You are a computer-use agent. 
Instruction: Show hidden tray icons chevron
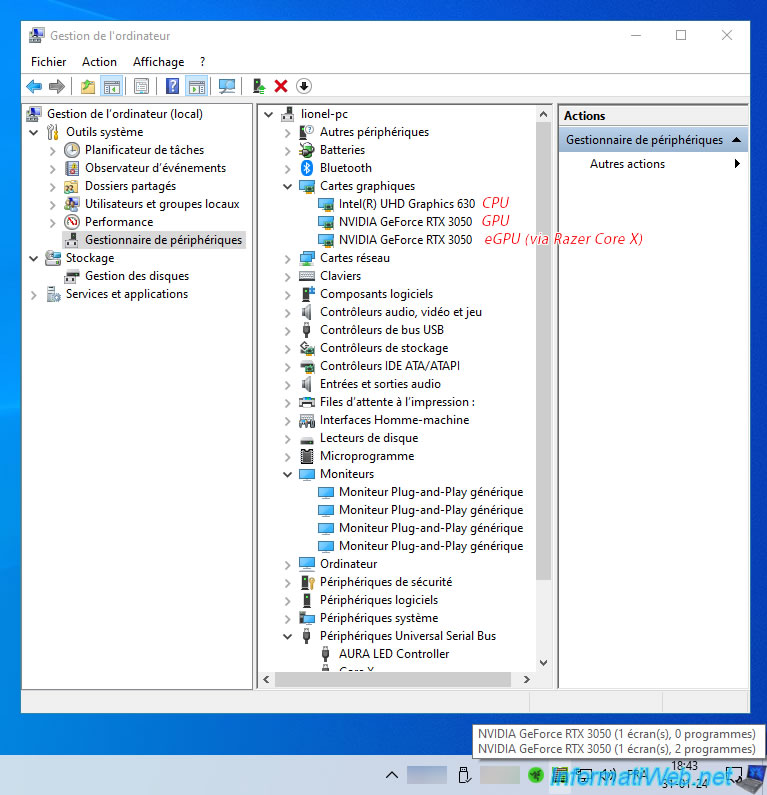(392, 775)
